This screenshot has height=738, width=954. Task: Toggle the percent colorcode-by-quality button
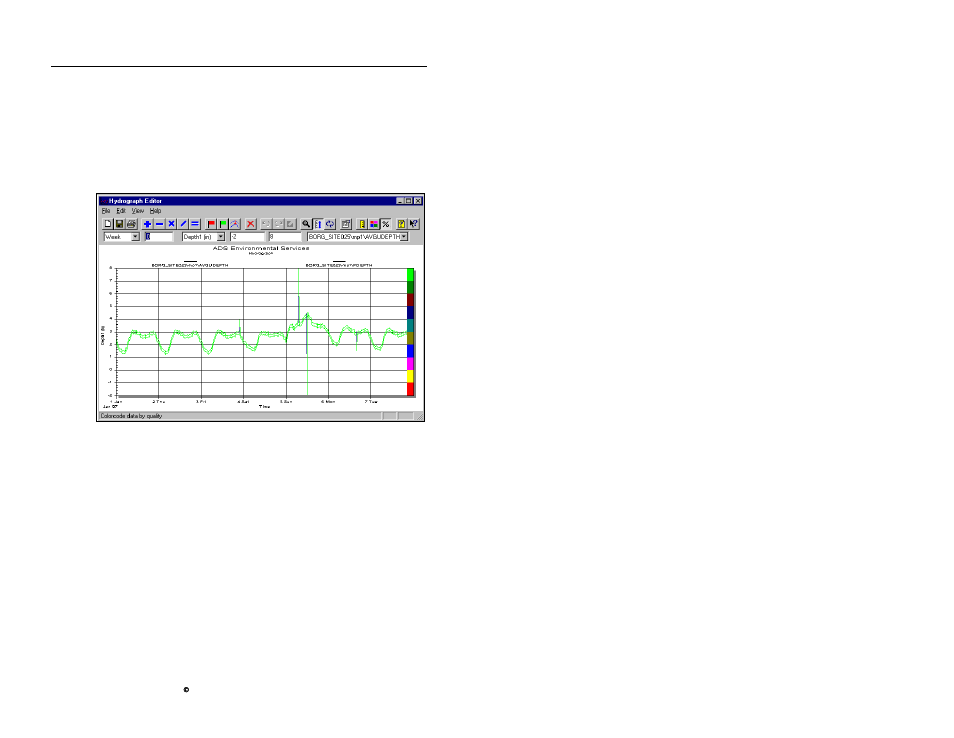tap(385, 224)
